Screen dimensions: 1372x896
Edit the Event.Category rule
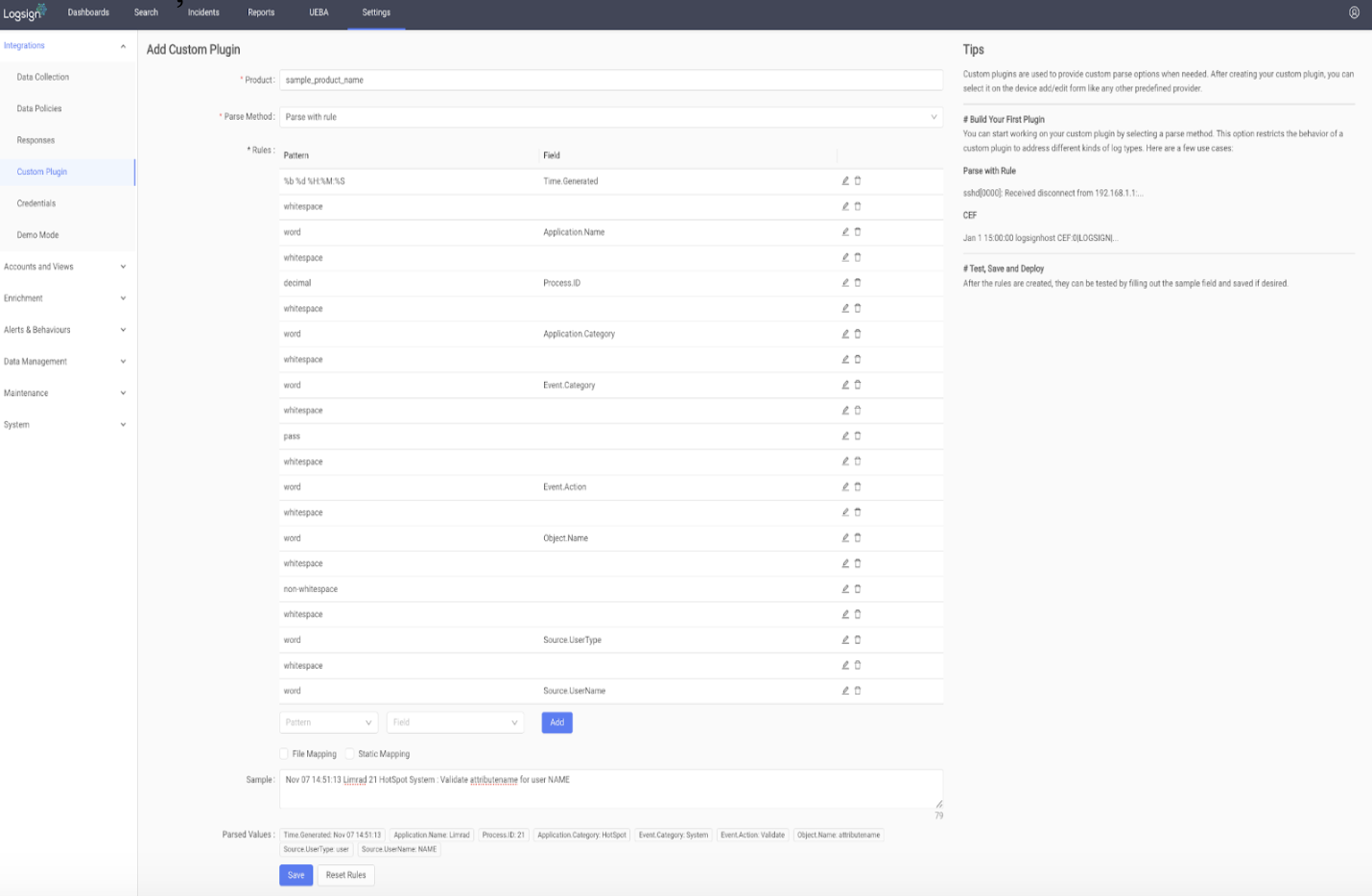pos(845,385)
